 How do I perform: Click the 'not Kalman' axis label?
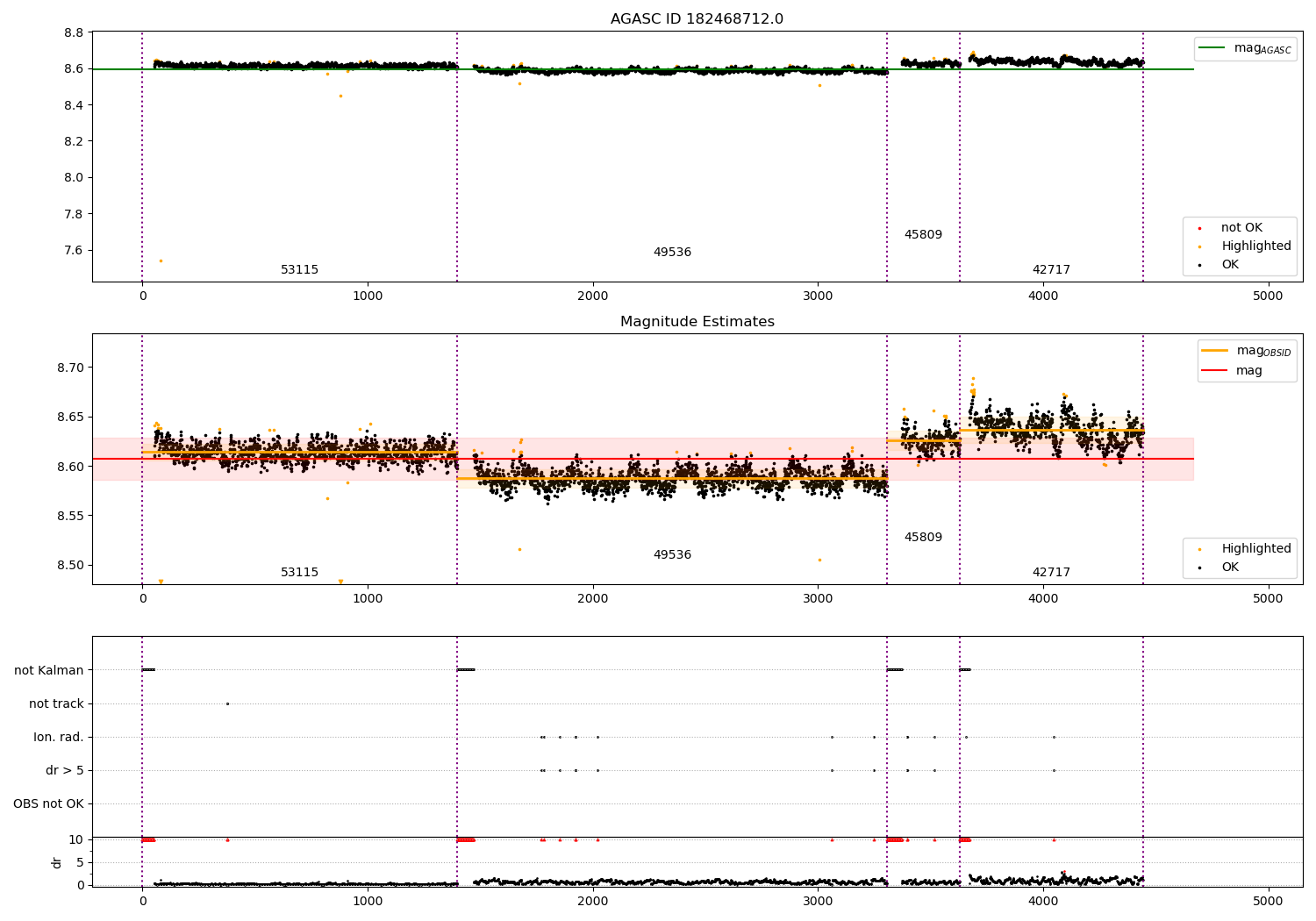(x=49, y=671)
